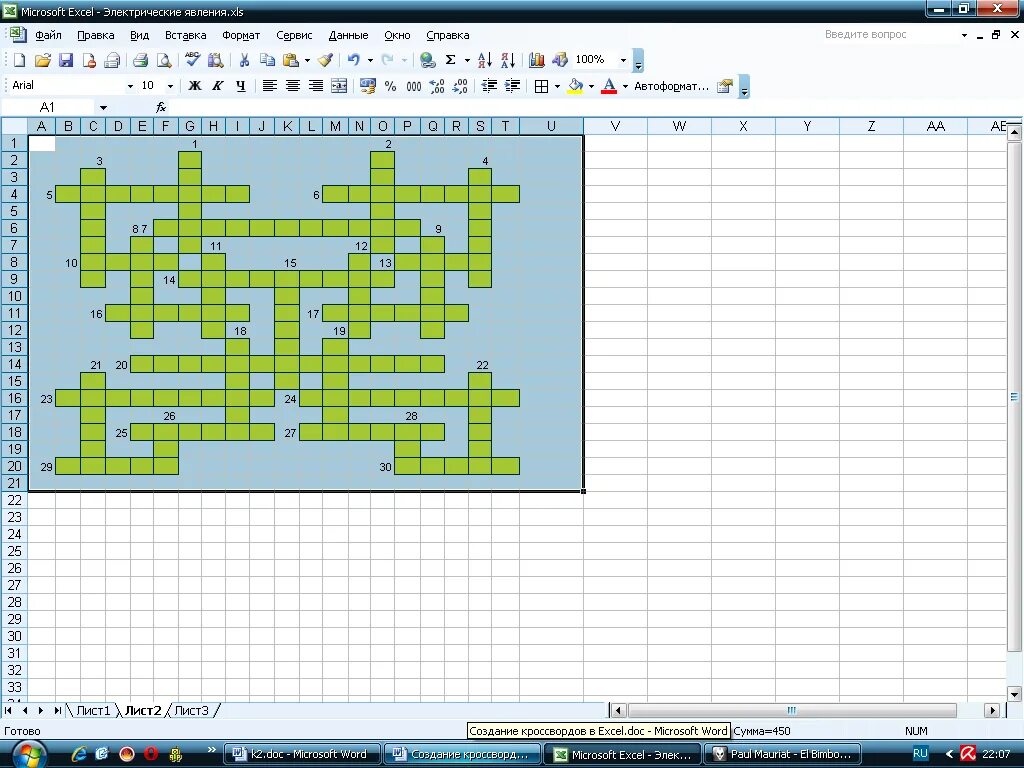Screen dimensions: 1024x768
Task: Click the horizontal scrollbar right arrow
Action: pyautogui.click(x=993, y=711)
